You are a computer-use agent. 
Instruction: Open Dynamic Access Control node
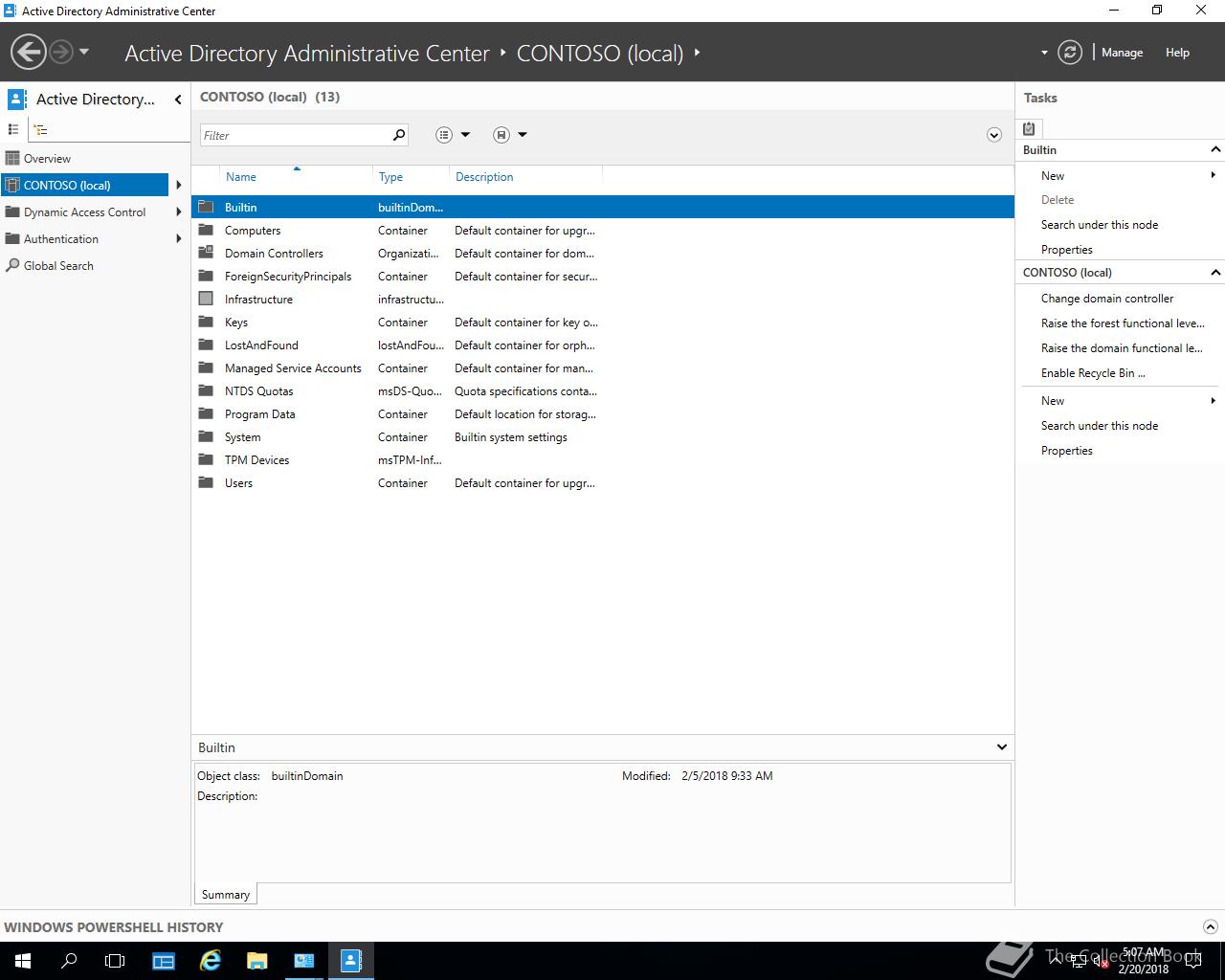(84, 212)
